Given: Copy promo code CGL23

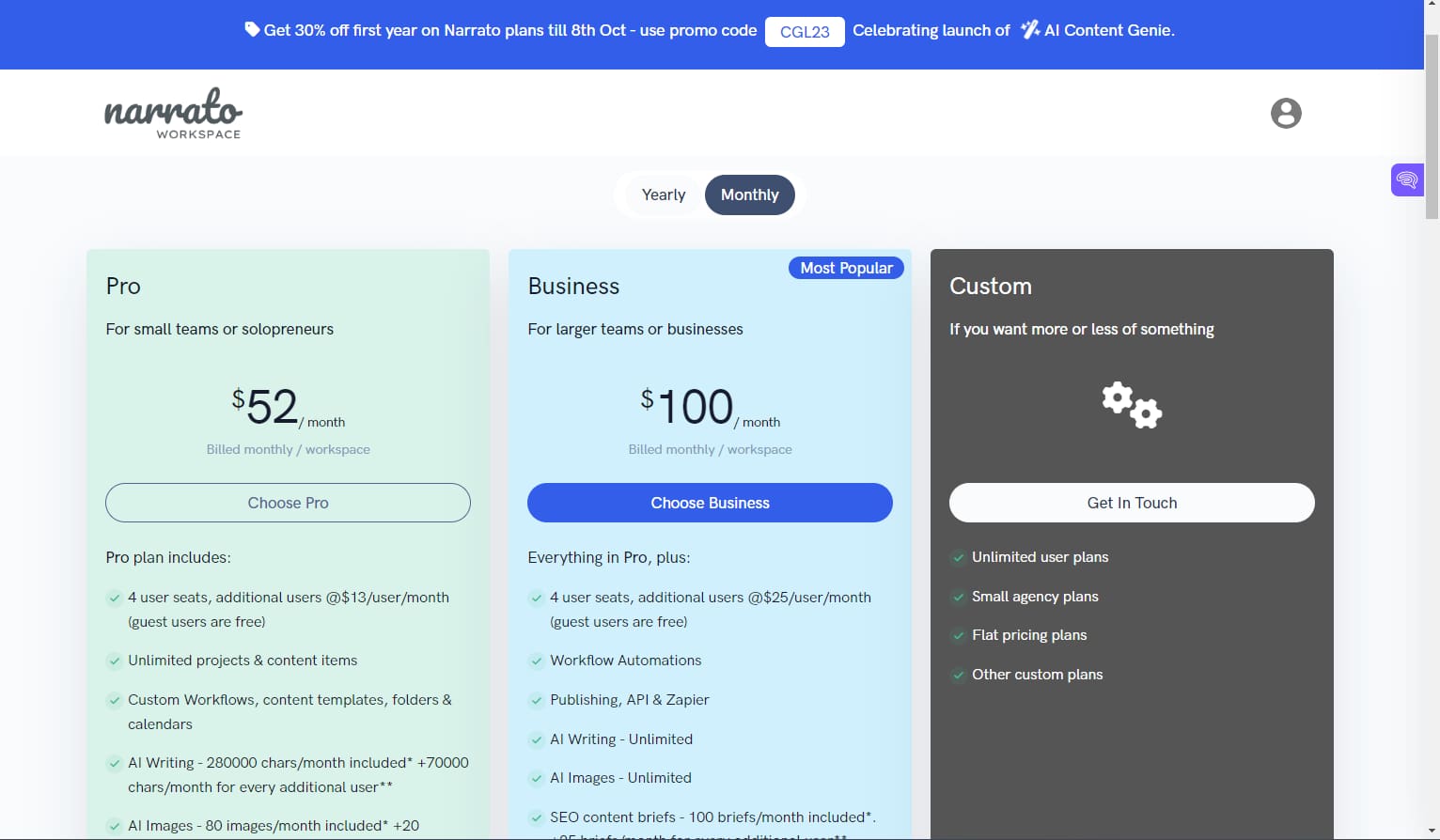Looking at the screenshot, I should click(805, 31).
